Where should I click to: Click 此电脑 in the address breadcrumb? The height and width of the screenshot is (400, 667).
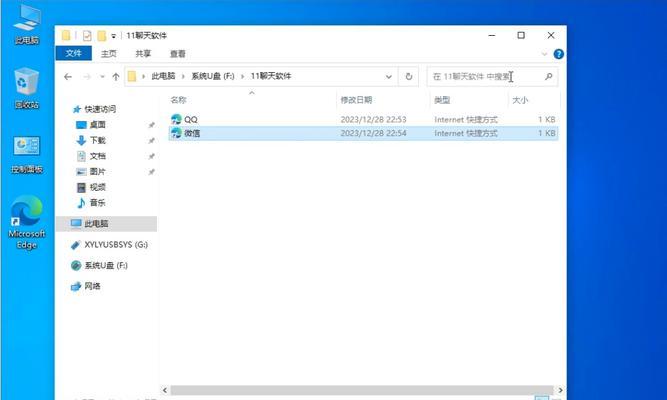click(163, 76)
